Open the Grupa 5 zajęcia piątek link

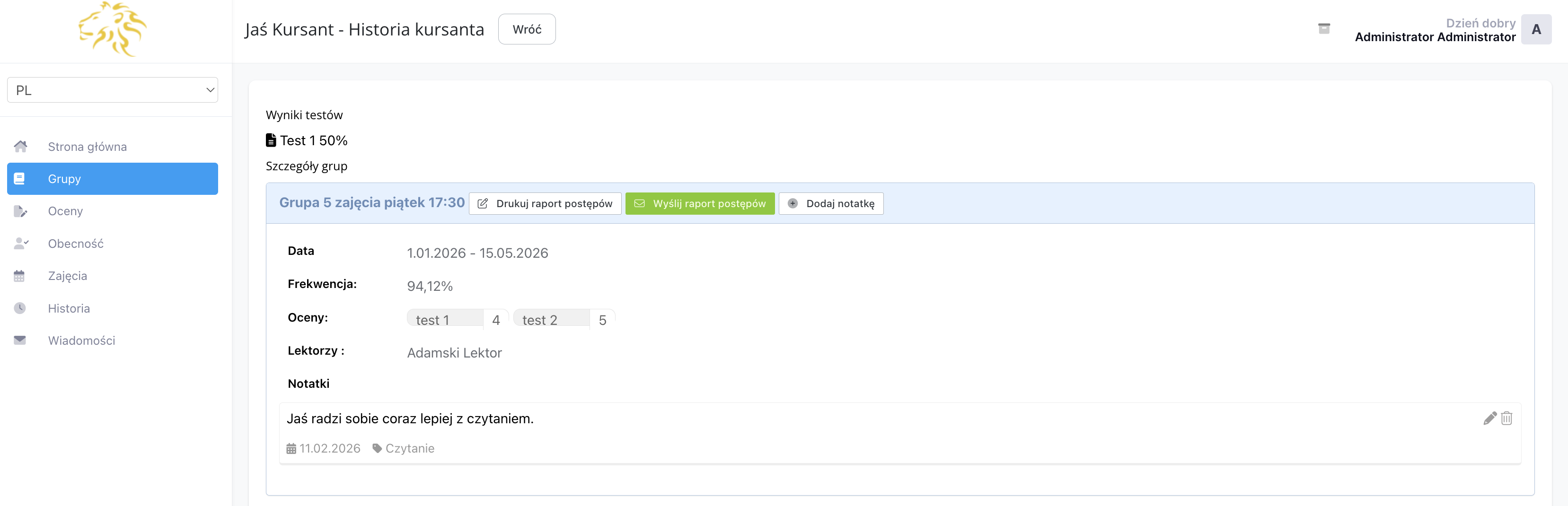(371, 202)
